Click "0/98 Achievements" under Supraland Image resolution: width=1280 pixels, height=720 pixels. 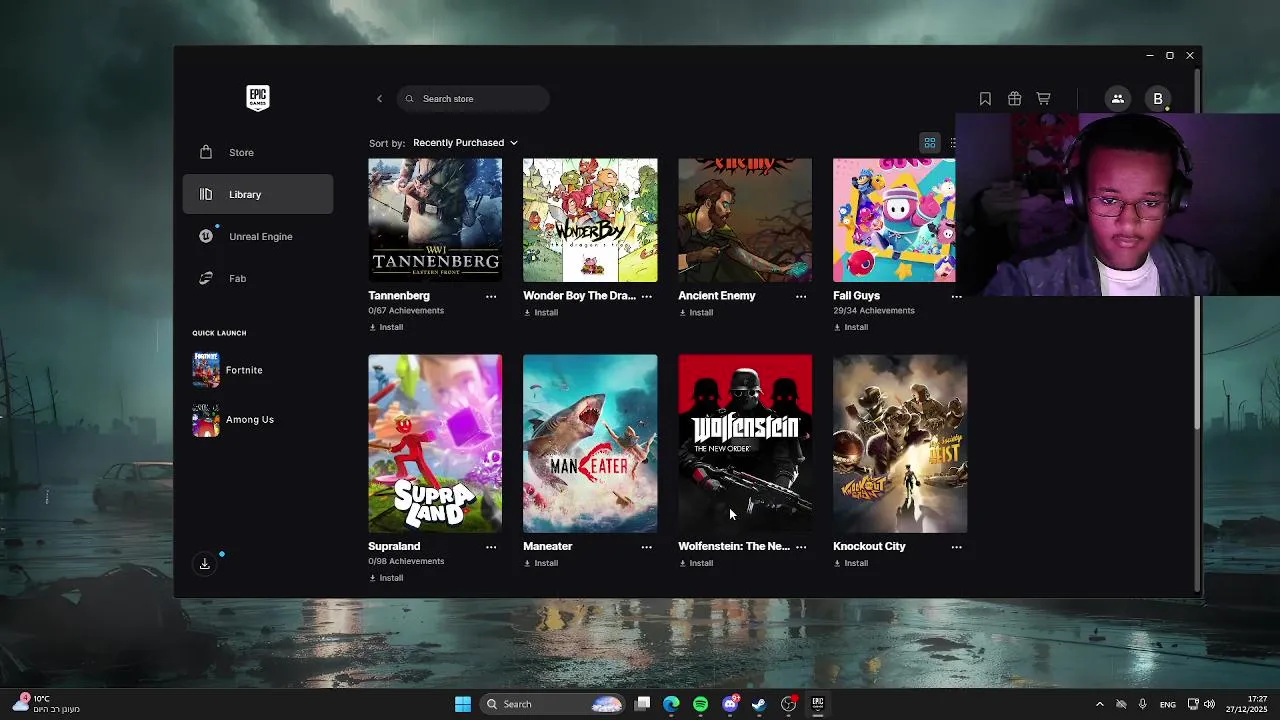pyautogui.click(x=406, y=561)
